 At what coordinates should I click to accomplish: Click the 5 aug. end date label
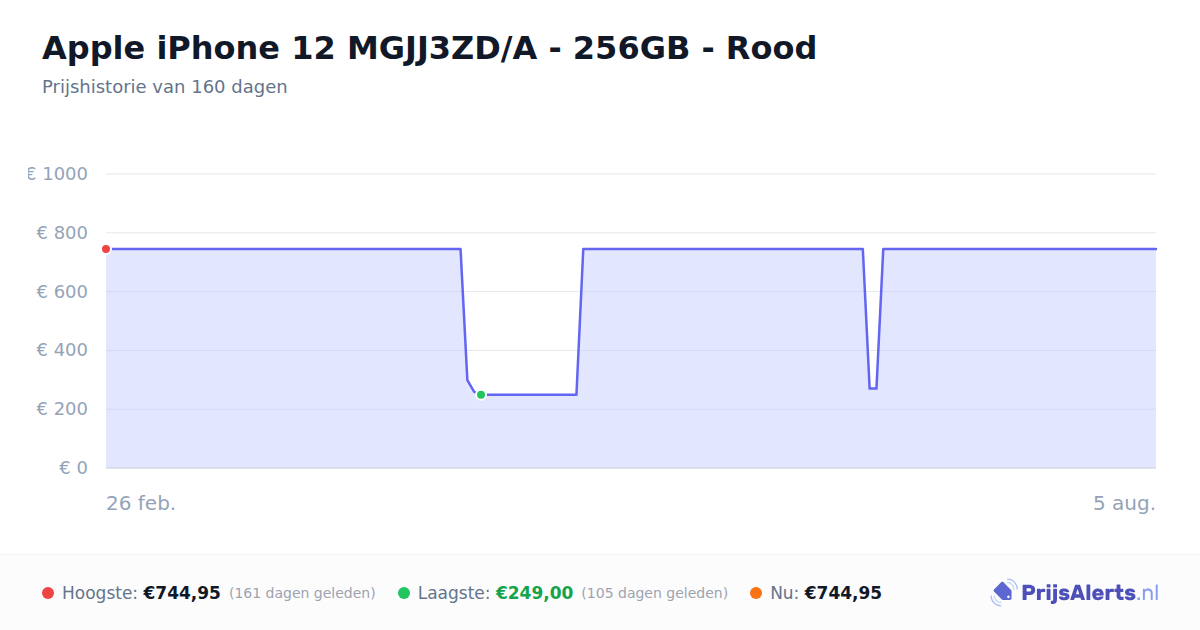pos(1124,503)
